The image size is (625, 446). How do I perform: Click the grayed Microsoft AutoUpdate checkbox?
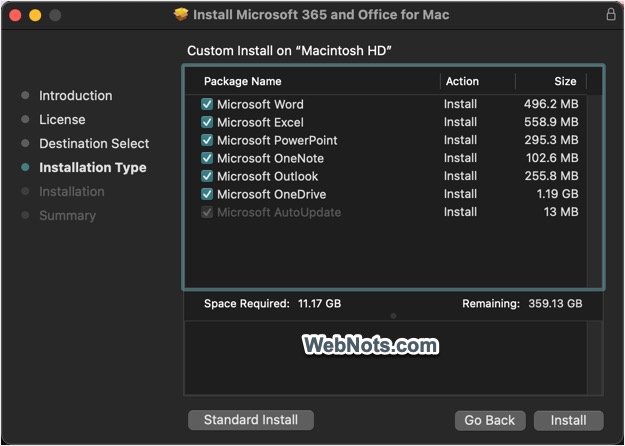(207, 212)
